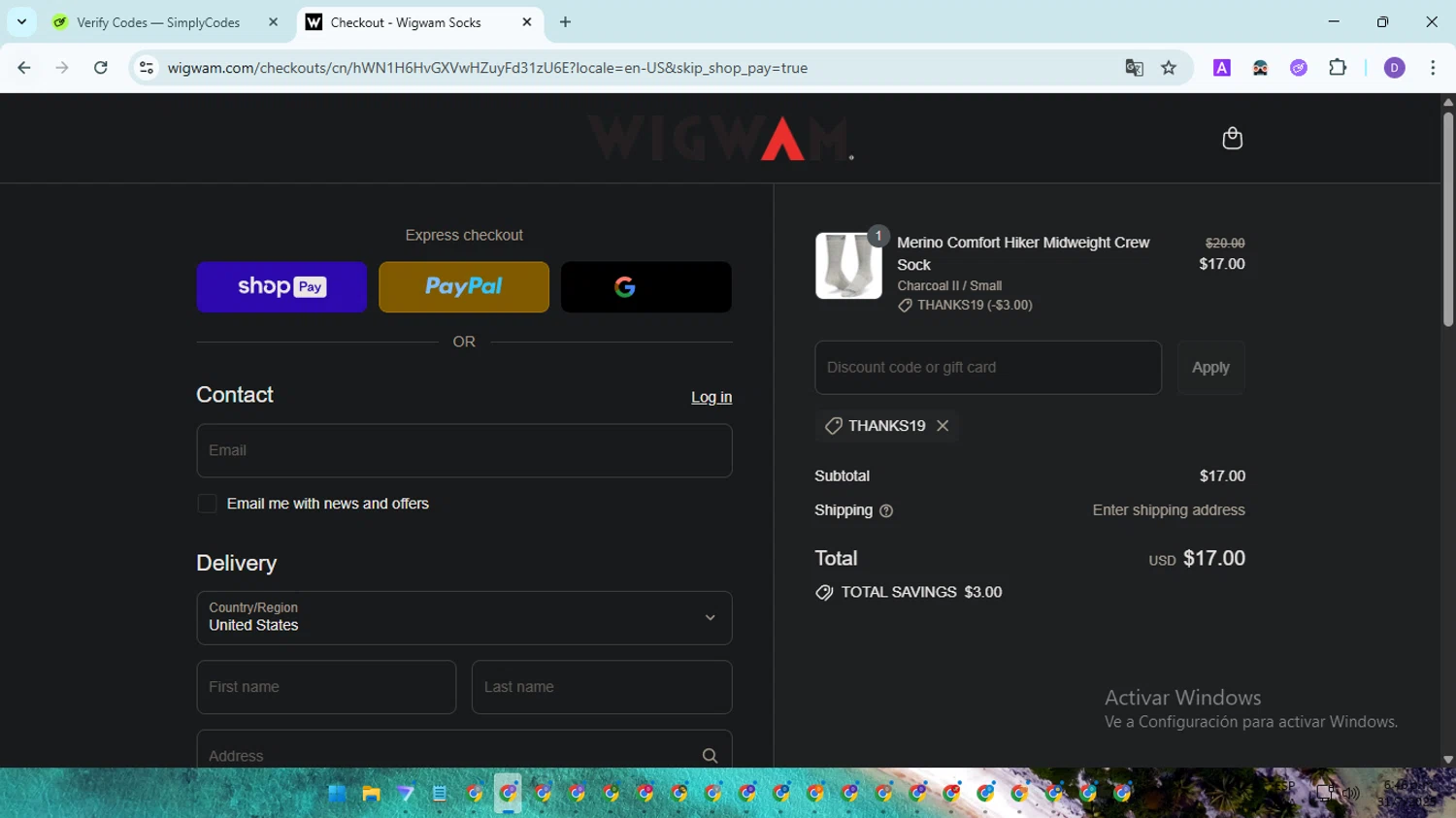
Task: Open the volume control in system tray
Action: 1350,794
